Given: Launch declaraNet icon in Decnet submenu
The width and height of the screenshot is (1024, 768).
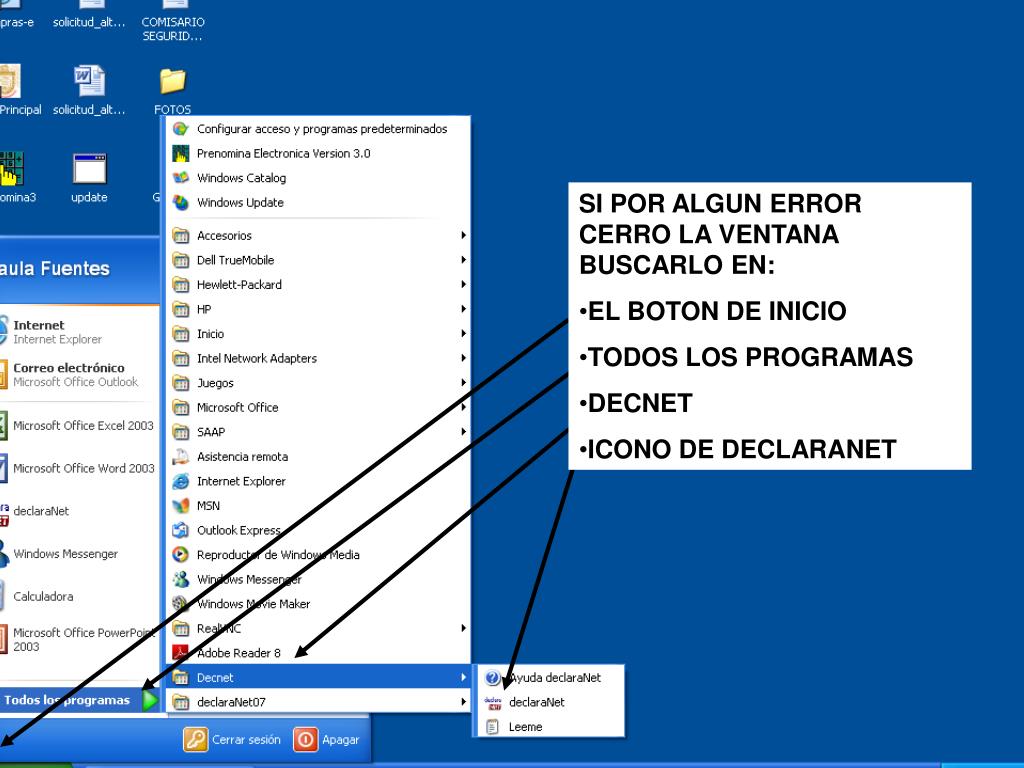Looking at the screenshot, I should pos(493,702).
